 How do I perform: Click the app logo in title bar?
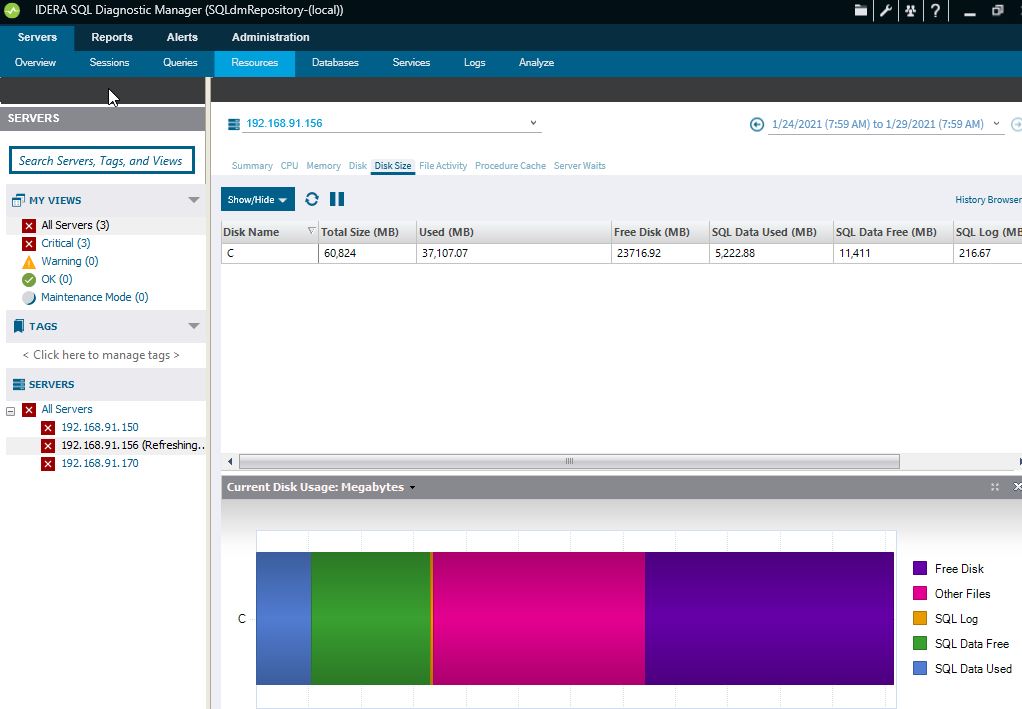click(x=12, y=10)
